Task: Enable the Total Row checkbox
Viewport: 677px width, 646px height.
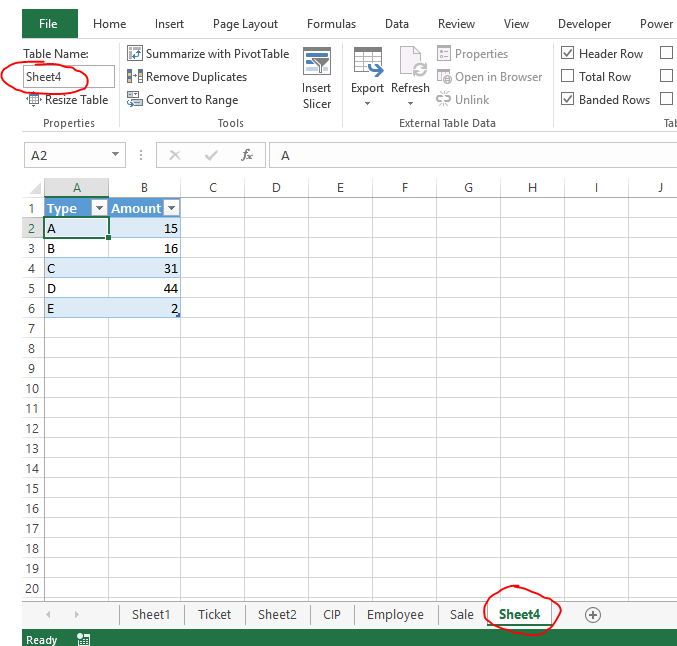Action: (567, 76)
